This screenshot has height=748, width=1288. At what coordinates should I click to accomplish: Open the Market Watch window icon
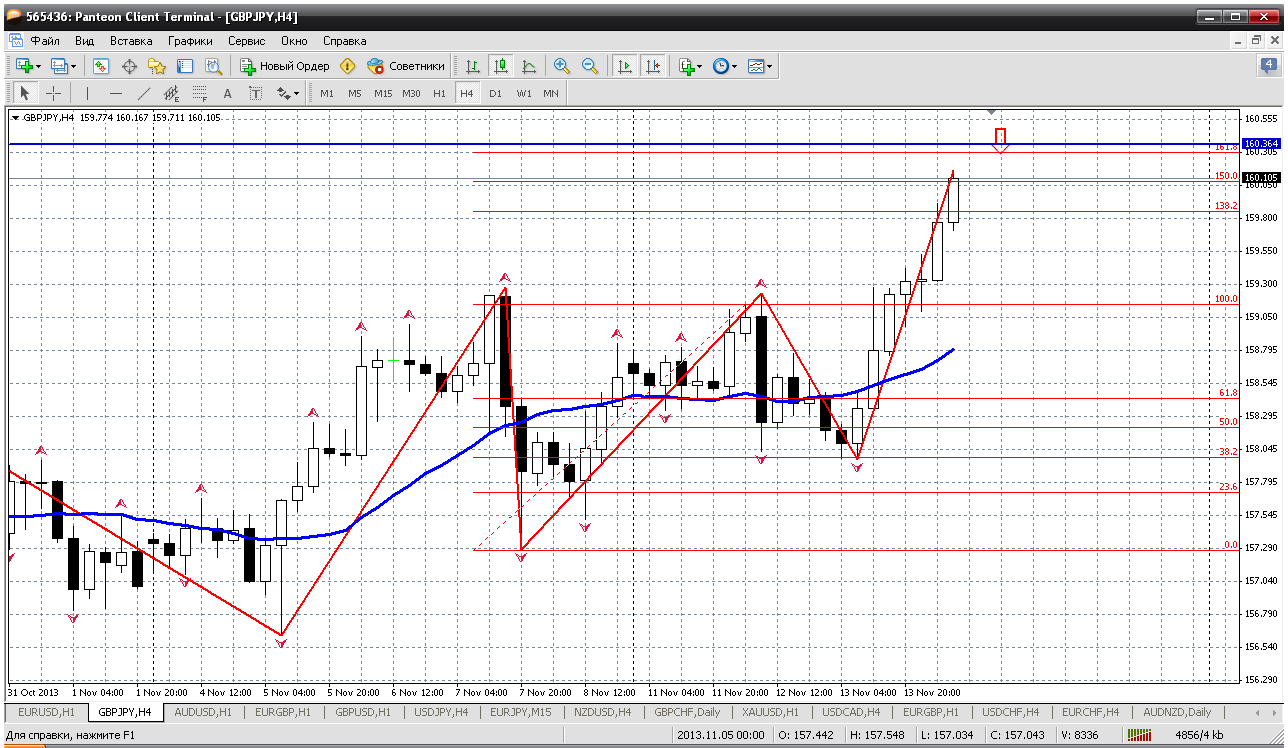(101, 66)
